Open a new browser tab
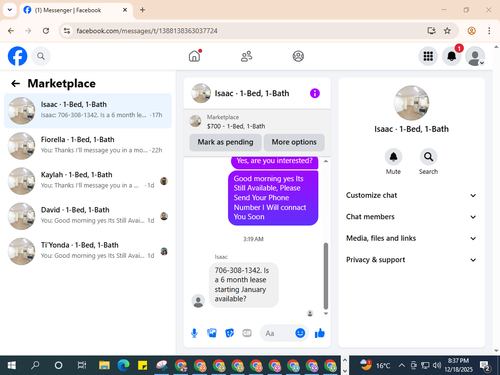The image size is (500, 375). (142, 10)
